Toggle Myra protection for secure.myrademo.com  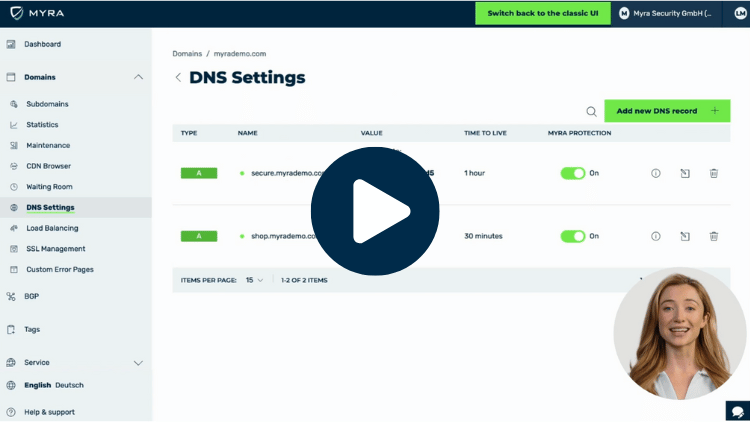(x=573, y=173)
